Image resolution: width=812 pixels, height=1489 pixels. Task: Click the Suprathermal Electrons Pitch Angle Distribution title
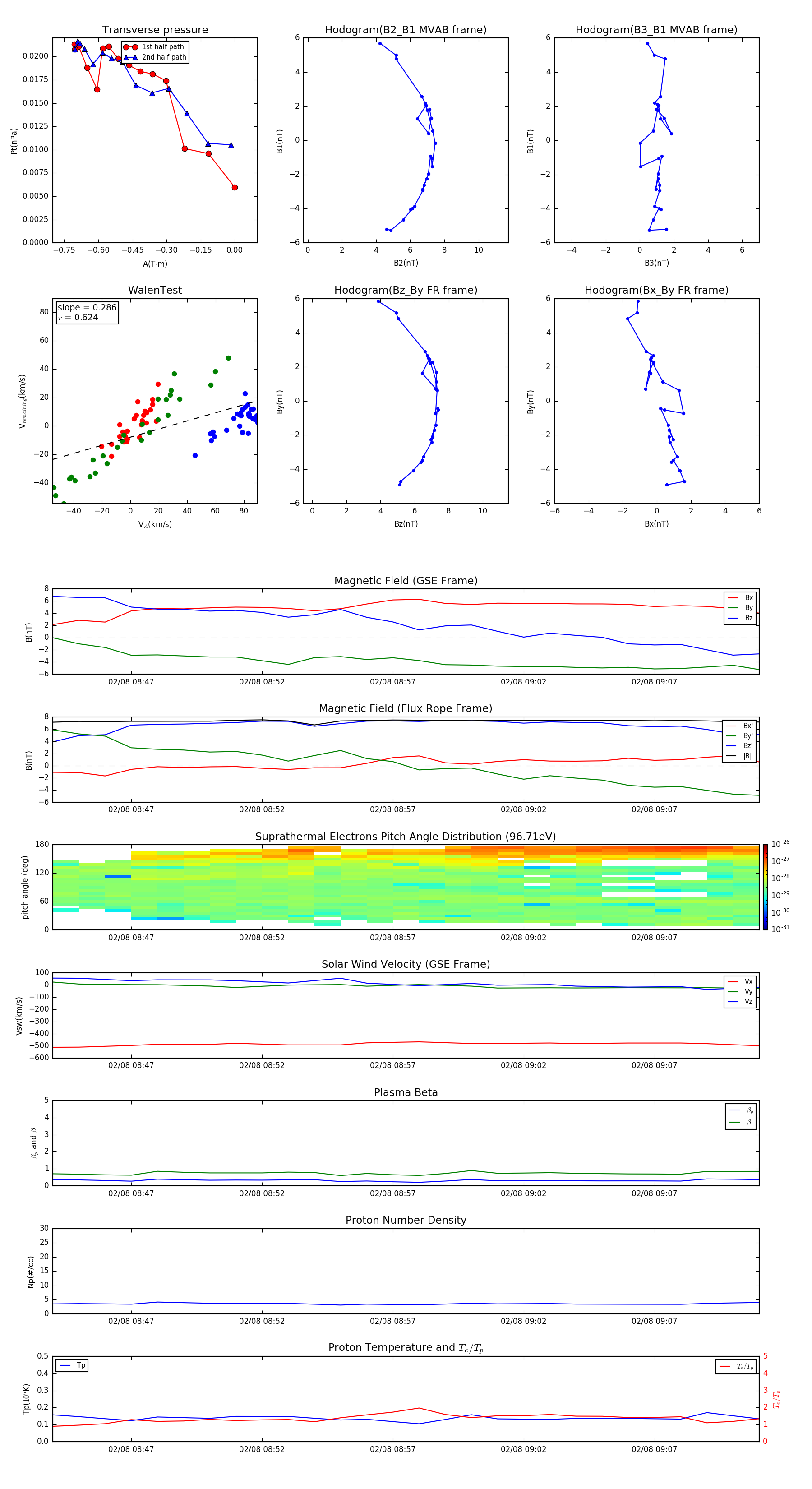406,837
